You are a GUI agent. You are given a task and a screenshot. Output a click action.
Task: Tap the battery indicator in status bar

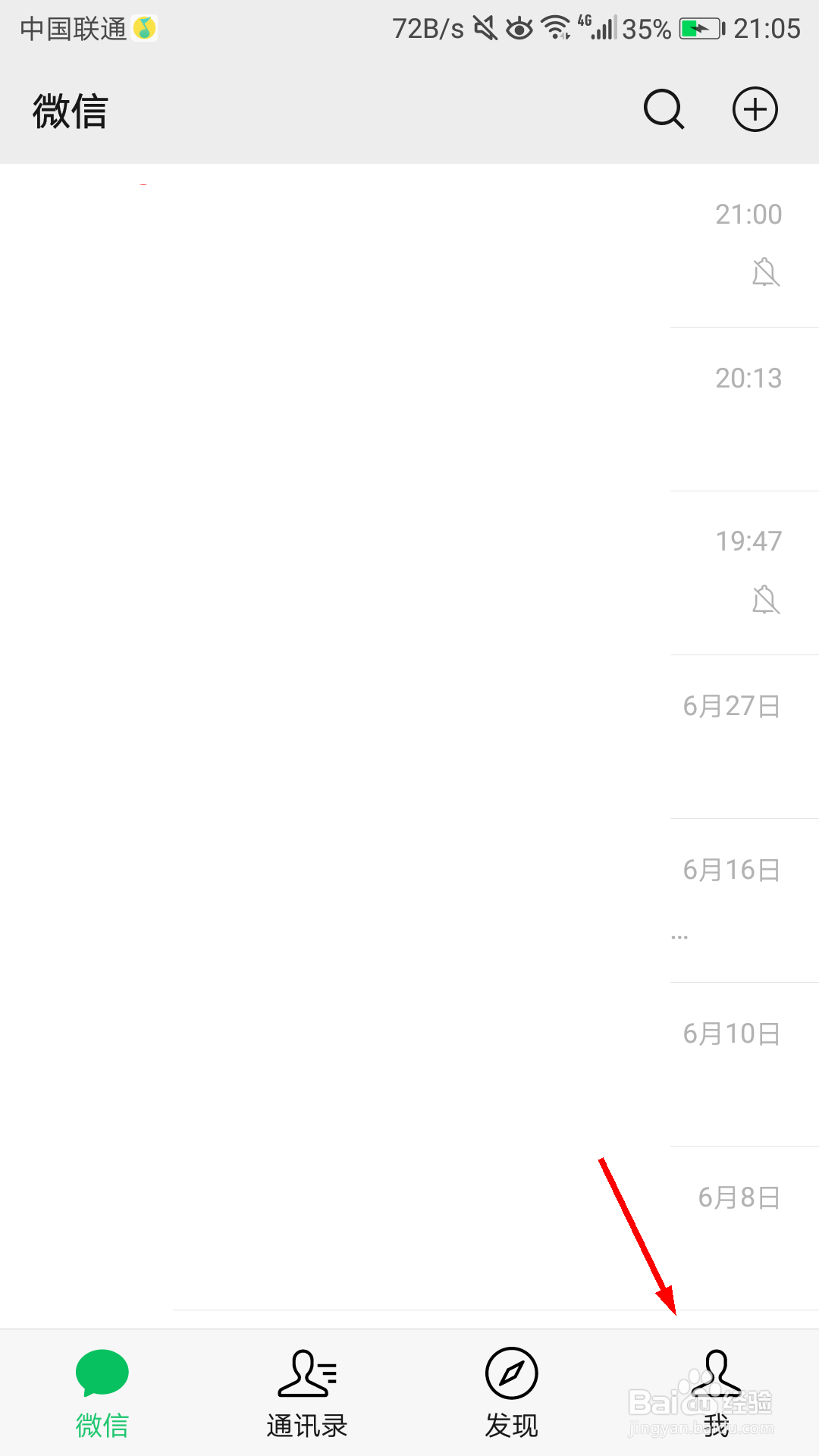click(x=702, y=29)
